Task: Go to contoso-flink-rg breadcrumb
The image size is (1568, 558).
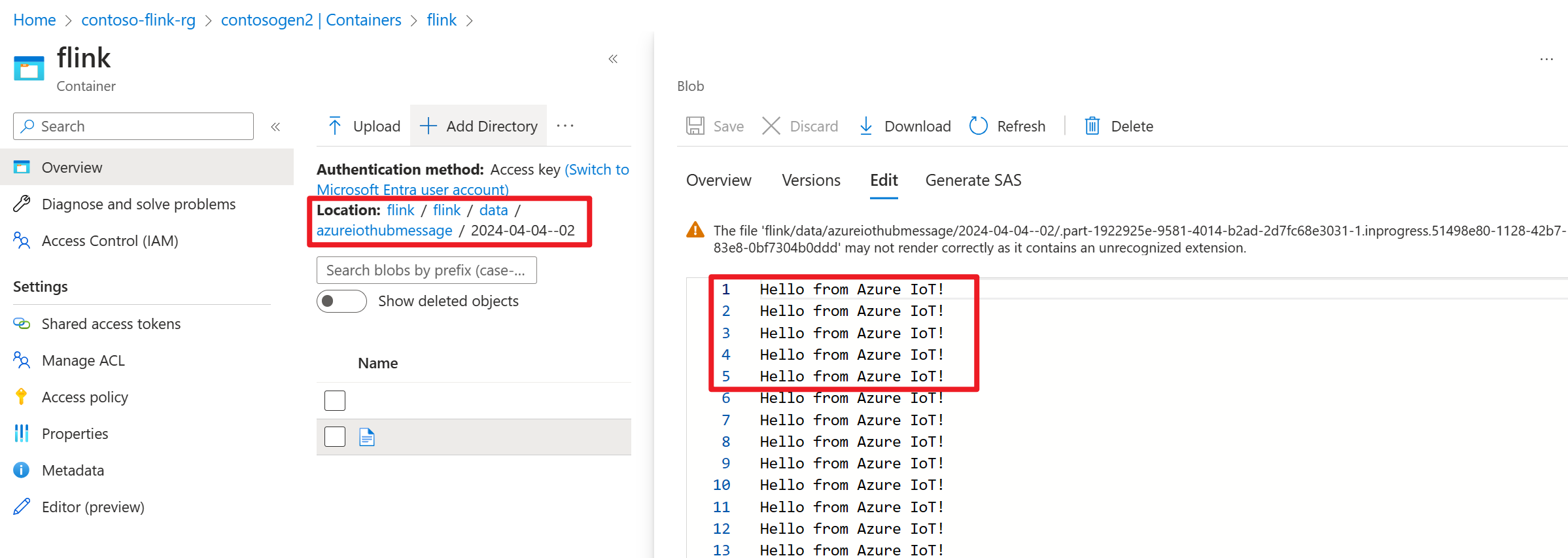Action: coord(138,20)
